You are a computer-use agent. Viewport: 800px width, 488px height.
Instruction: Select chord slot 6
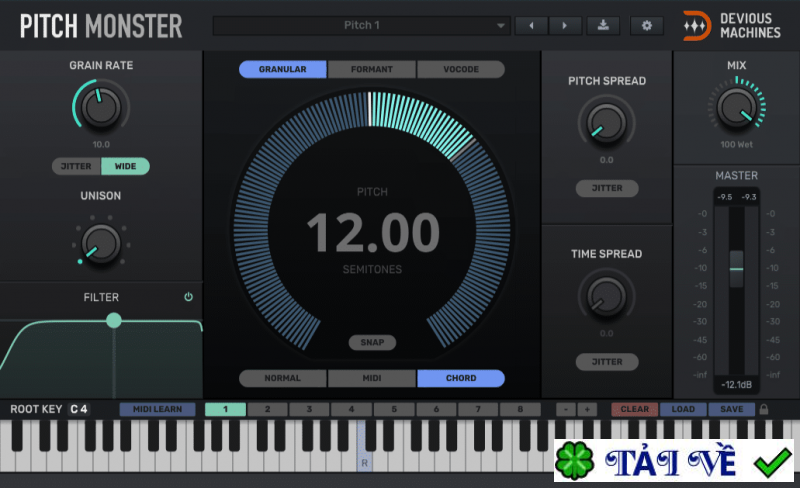click(x=436, y=409)
